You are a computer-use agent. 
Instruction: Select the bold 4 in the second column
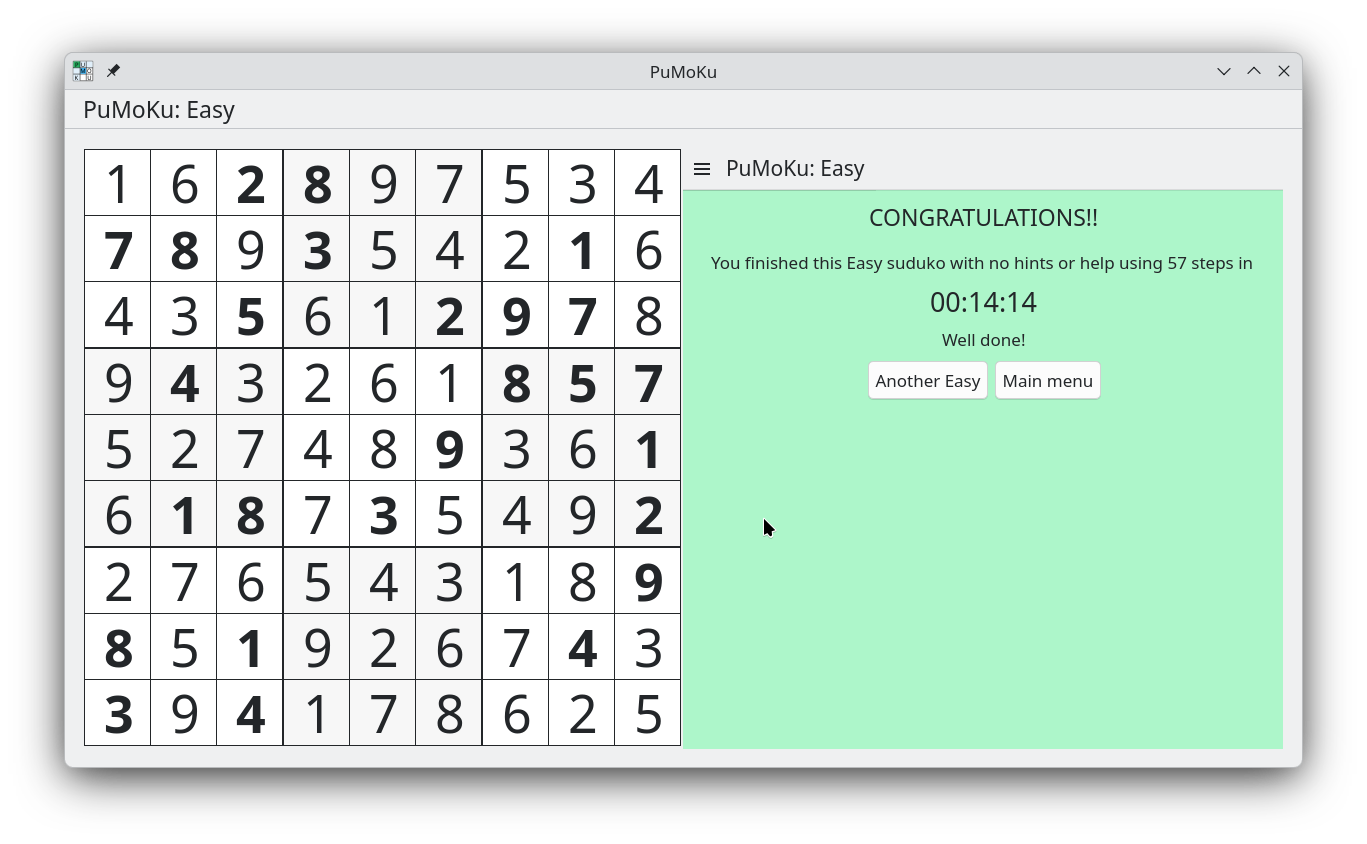click(x=184, y=383)
